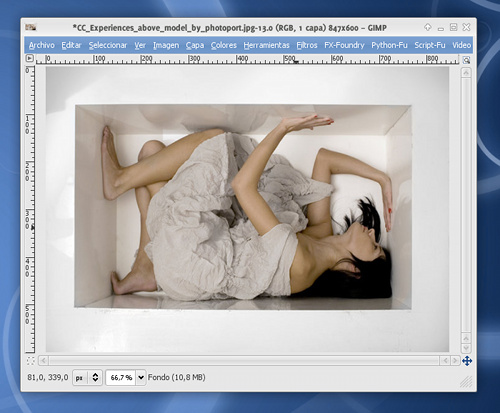The width and height of the screenshot is (500, 413).
Task: Click the title bar shade up-arrow button
Action: click(428, 27)
